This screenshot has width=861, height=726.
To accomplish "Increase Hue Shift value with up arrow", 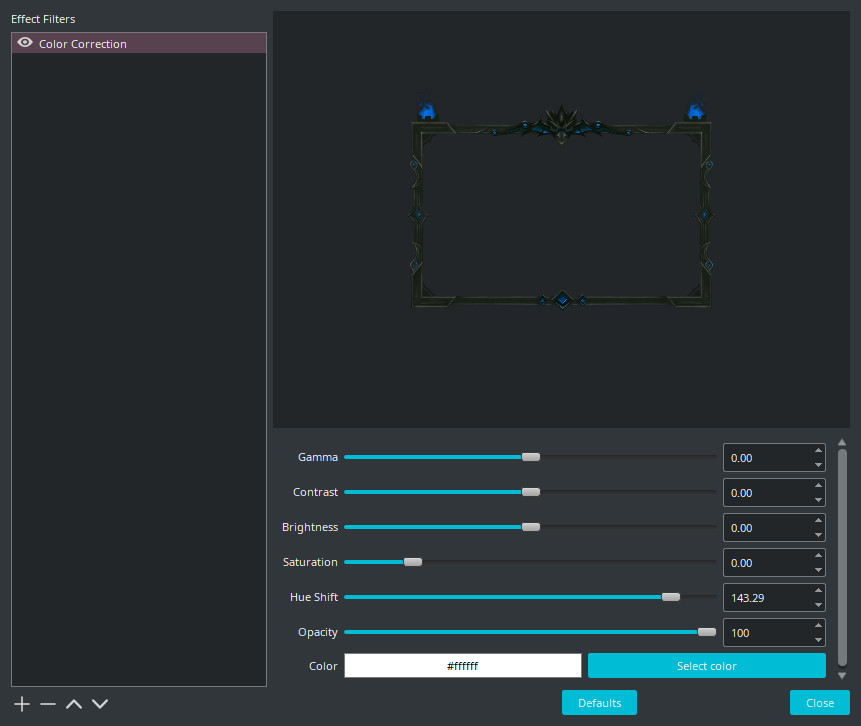I will tap(818, 590).
